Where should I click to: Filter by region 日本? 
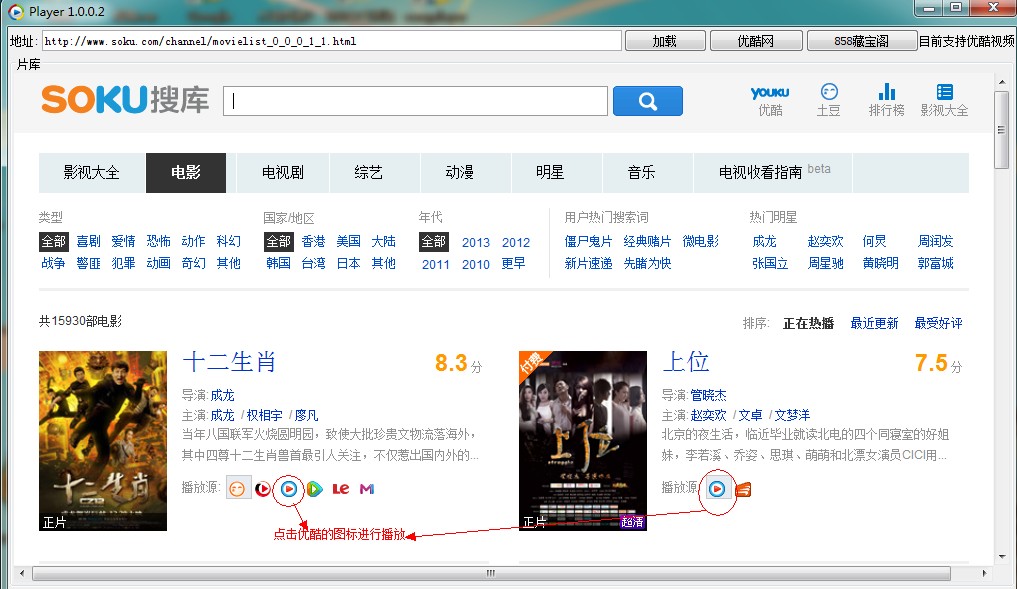click(348, 263)
